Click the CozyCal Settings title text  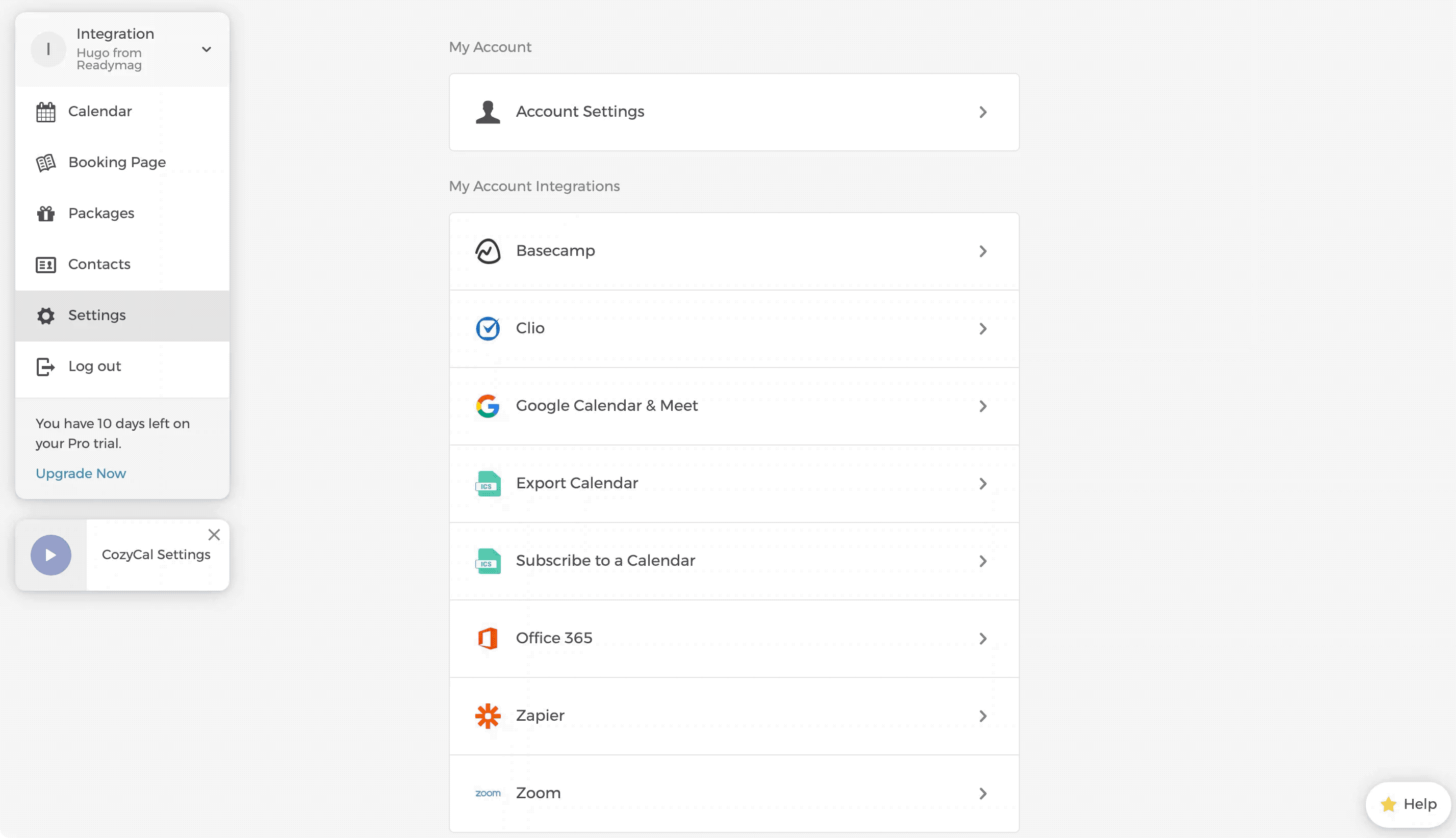click(156, 555)
